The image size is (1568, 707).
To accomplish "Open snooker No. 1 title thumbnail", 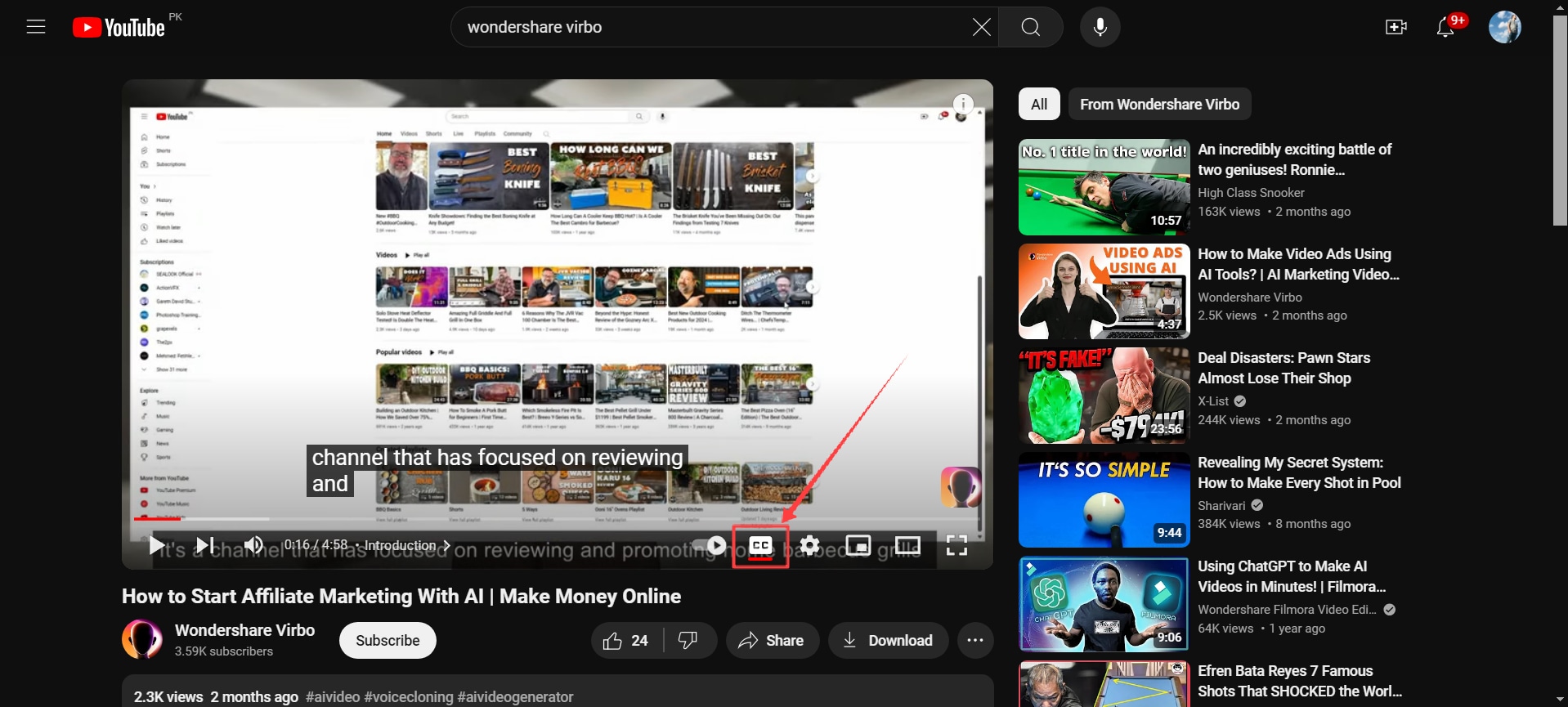I will (x=1104, y=187).
